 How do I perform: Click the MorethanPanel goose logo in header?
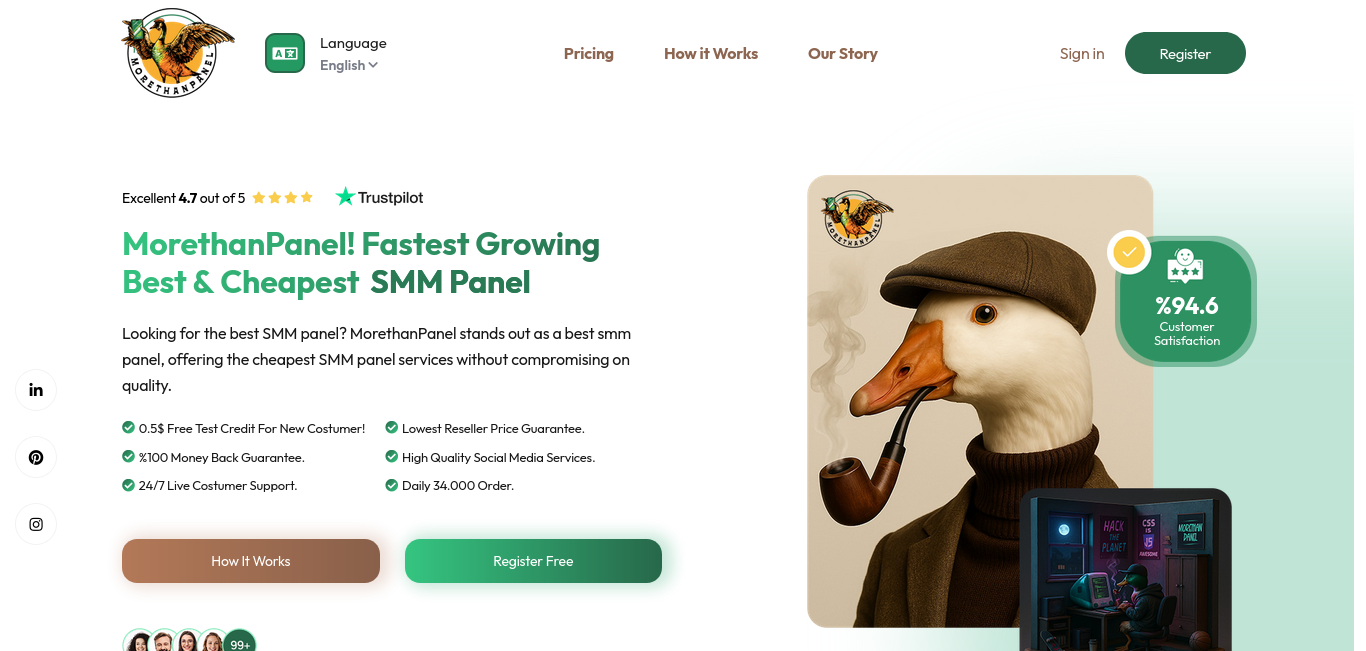[177, 53]
